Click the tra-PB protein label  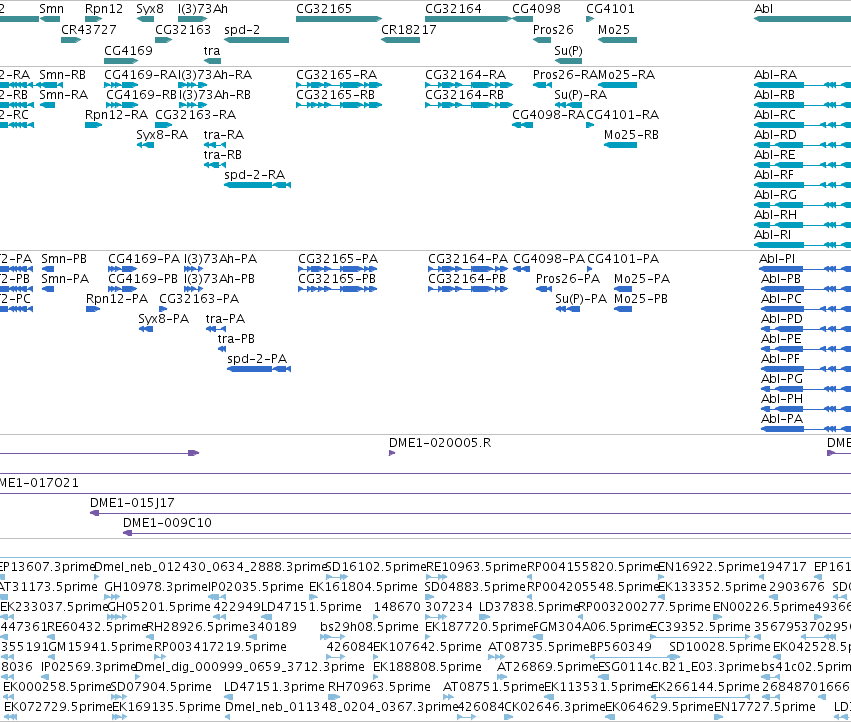tap(236, 339)
